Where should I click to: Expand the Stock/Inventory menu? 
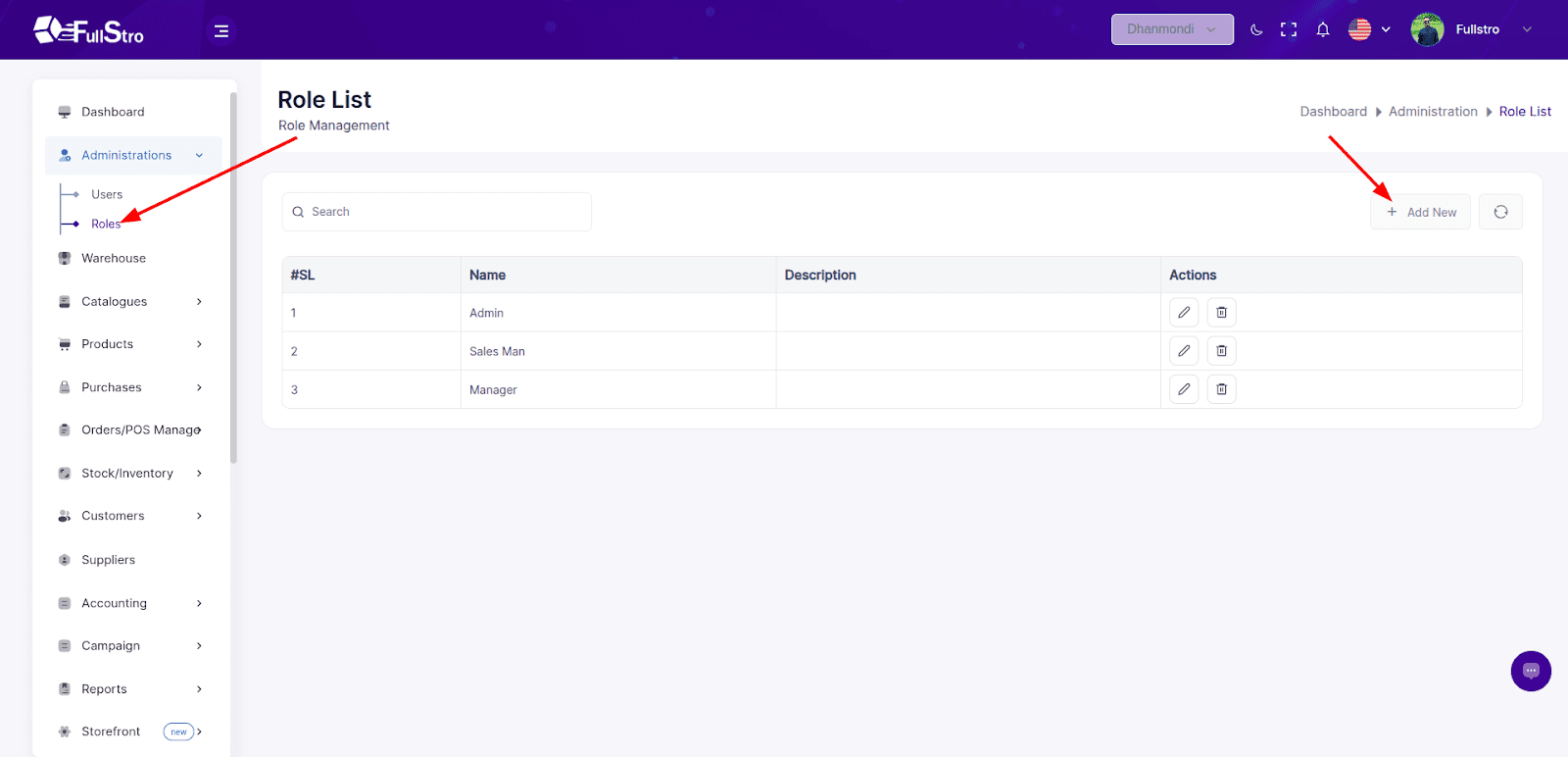(133, 473)
